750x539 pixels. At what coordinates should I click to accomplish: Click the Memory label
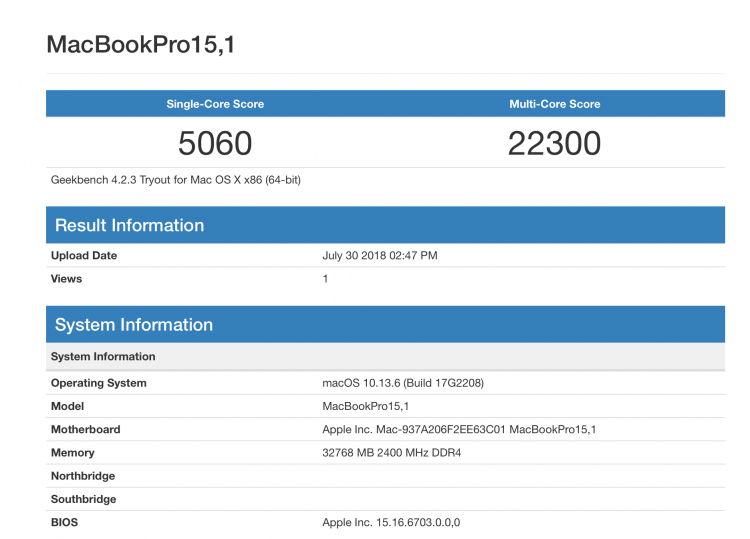click(x=73, y=452)
